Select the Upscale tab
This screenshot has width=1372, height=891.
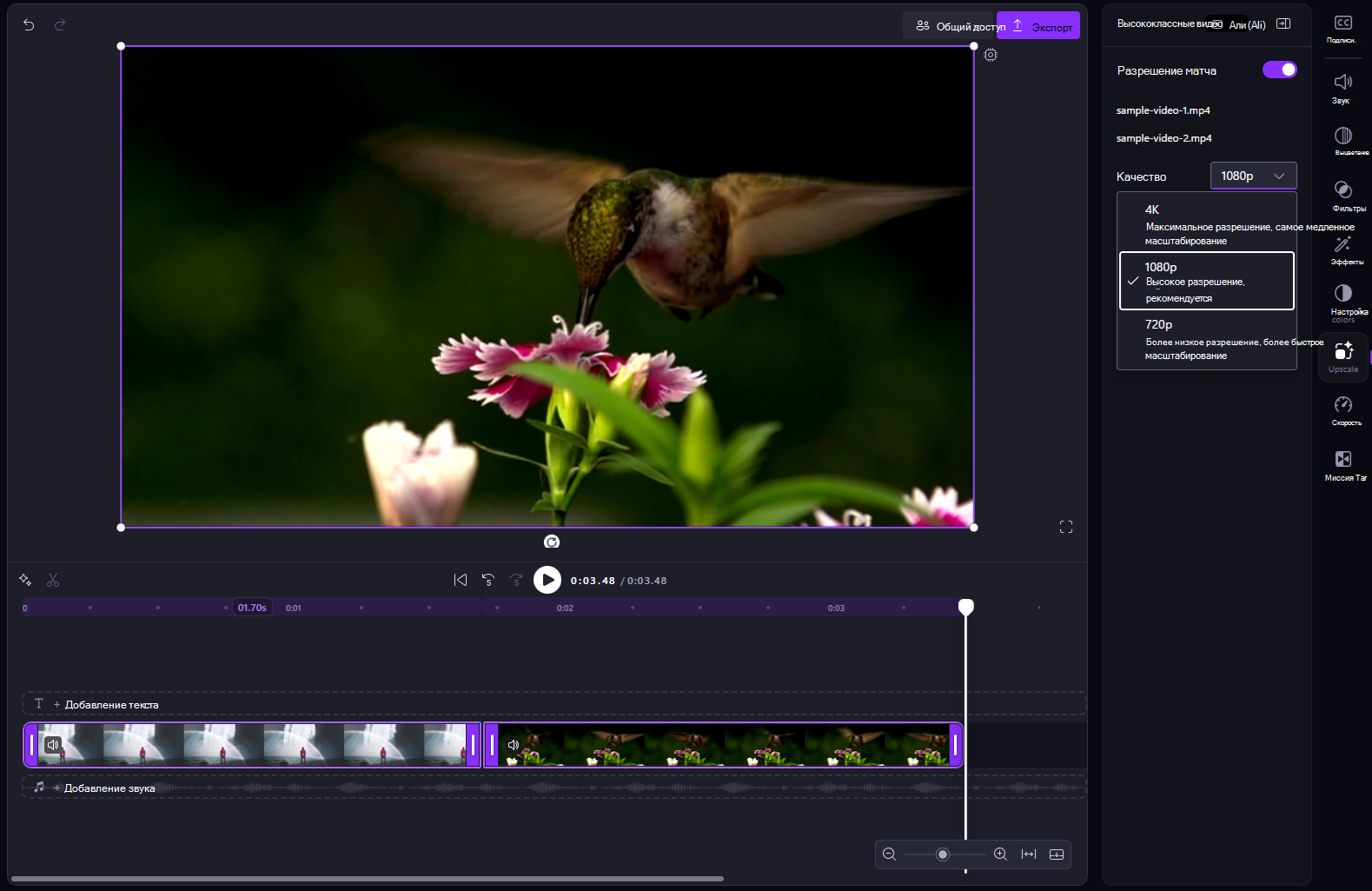pyautogui.click(x=1343, y=356)
